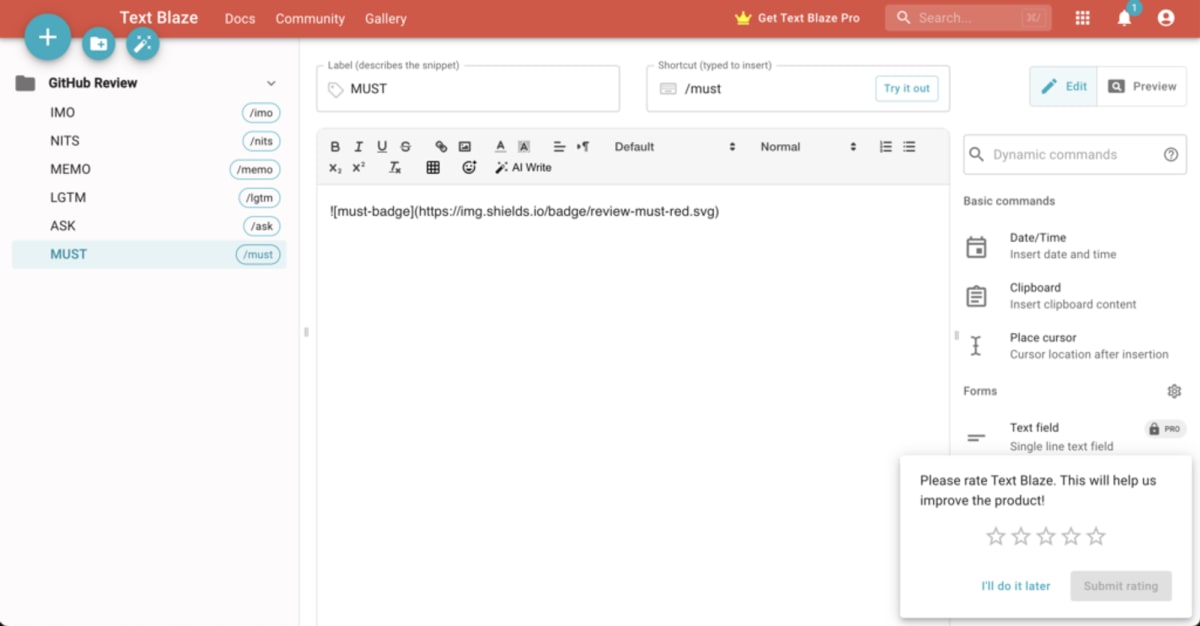The height and width of the screenshot is (626, 1200).
Task: Open the text alignment options
Action: click(560, 147)
